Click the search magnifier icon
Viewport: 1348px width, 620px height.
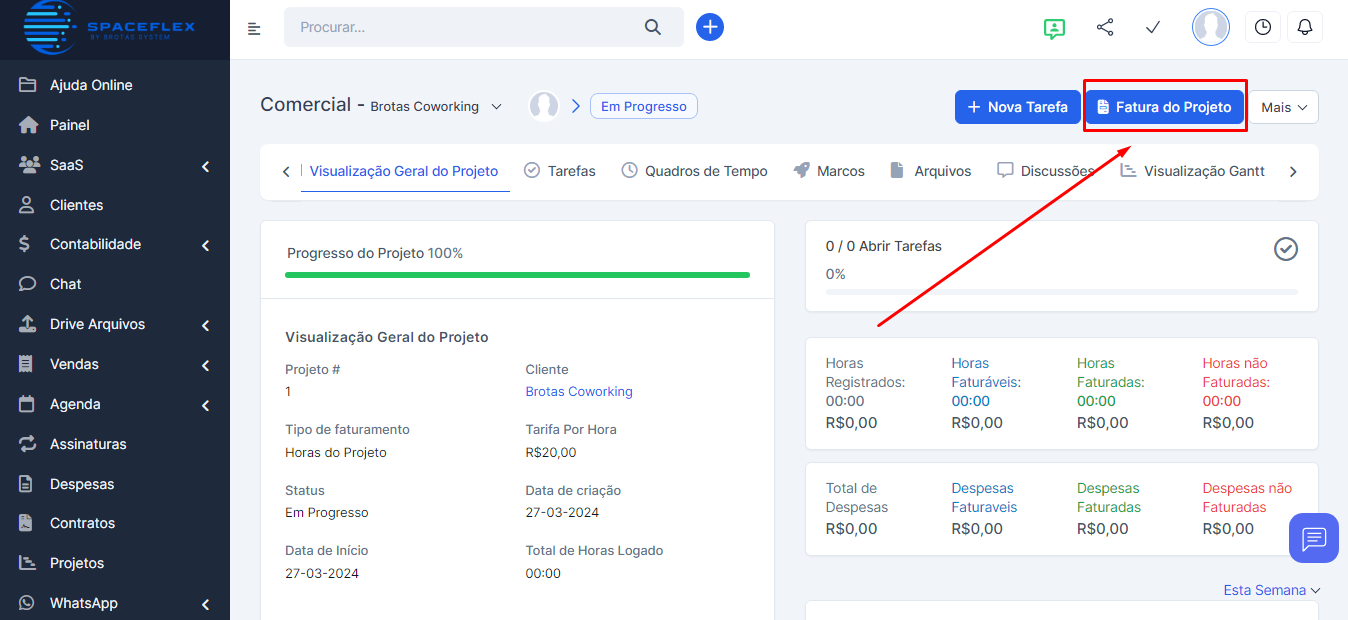point(653,27)
